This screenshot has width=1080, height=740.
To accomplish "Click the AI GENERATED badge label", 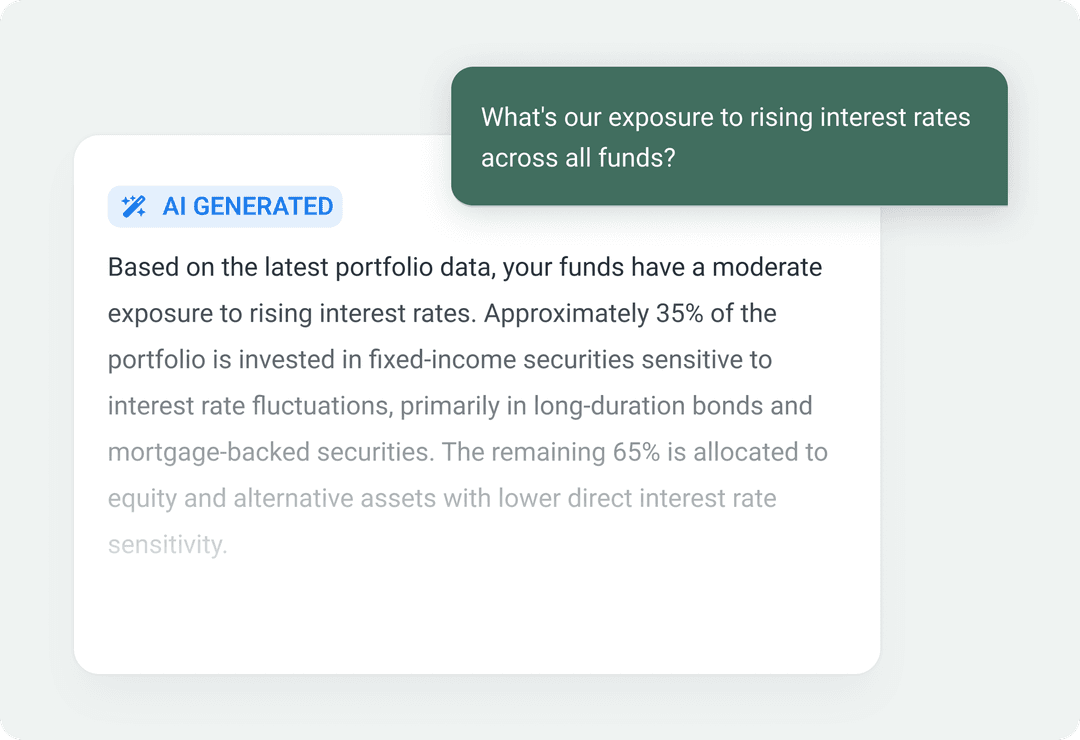I will tap(247, 207).
